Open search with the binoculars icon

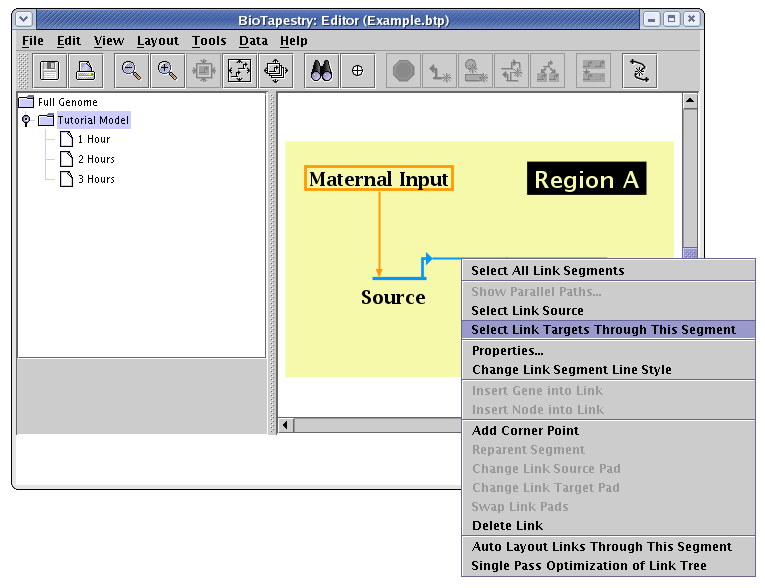[321, 71]
